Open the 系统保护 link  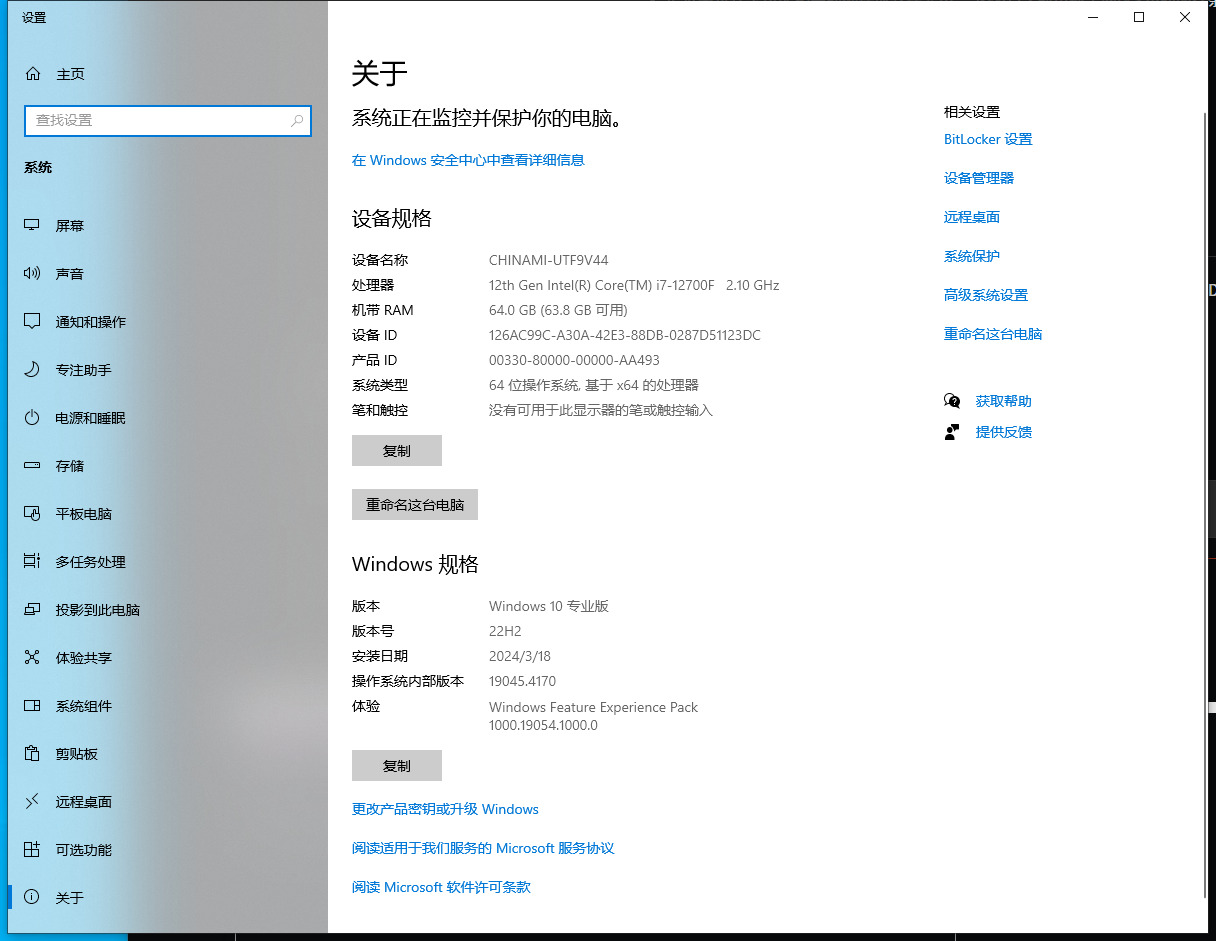coord(972,256)
